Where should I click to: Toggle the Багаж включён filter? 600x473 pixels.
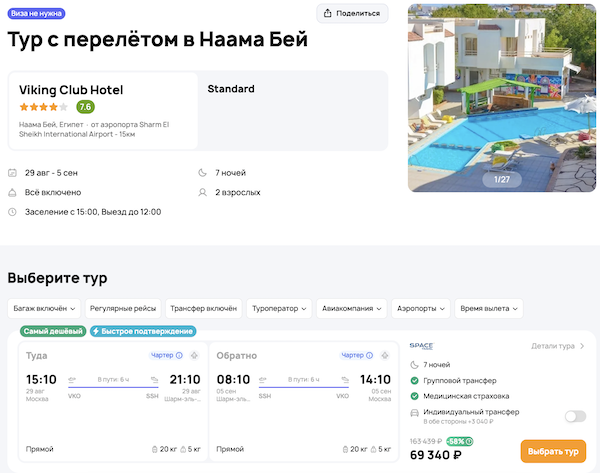pos(43,309)
